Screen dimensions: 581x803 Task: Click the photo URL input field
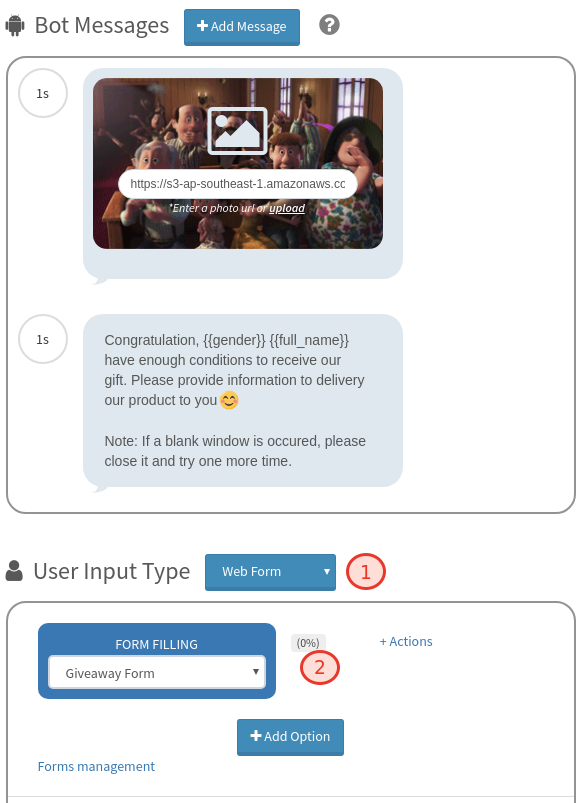238,184
